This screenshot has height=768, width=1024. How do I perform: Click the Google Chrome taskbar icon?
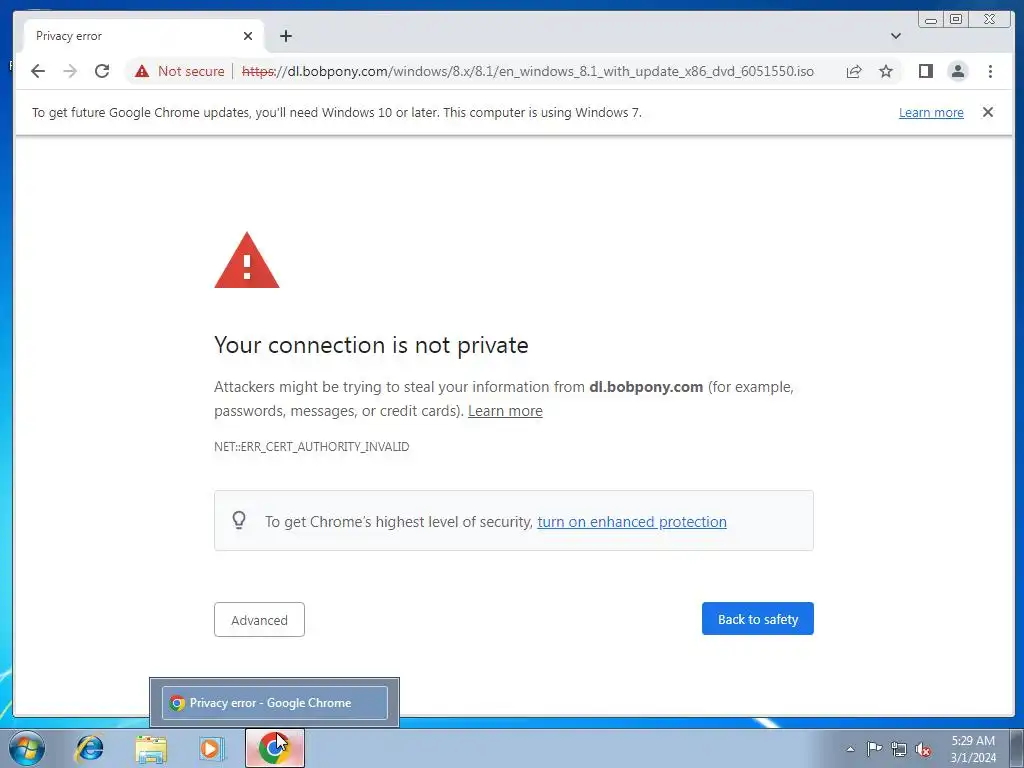[x=274, y=748]
